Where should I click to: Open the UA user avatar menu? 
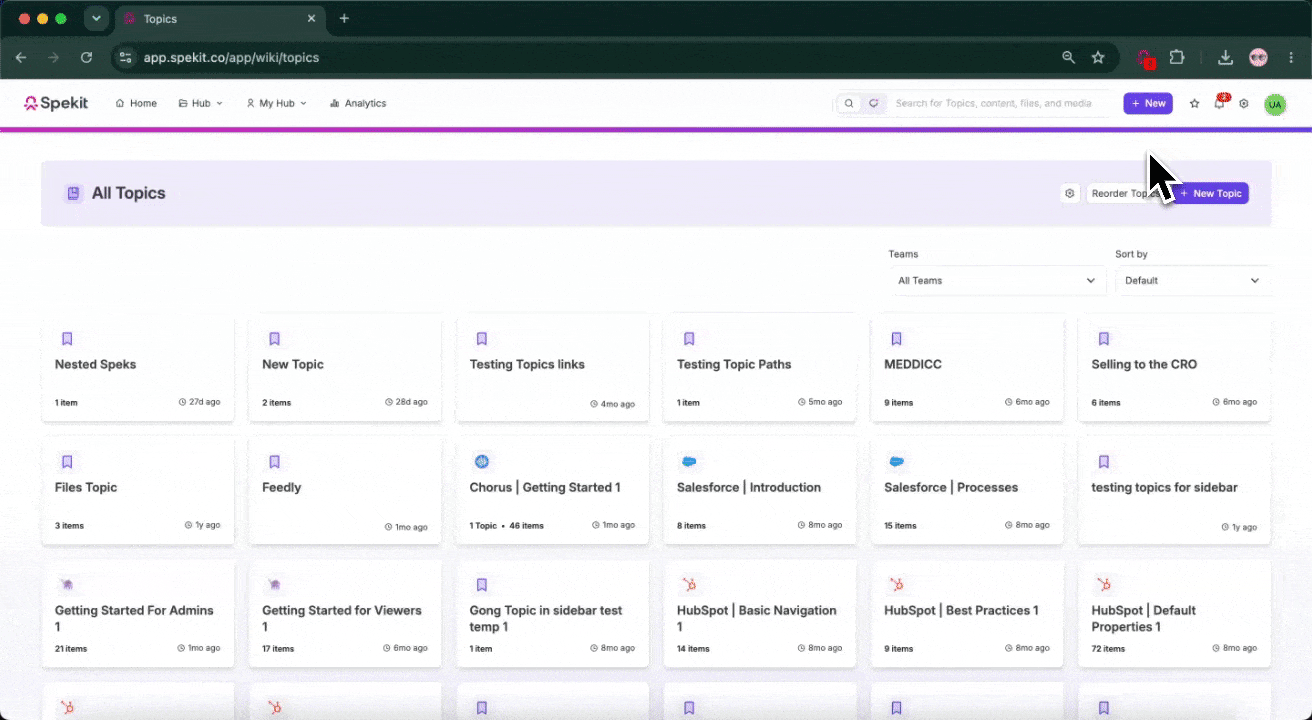pos(1274,104)
